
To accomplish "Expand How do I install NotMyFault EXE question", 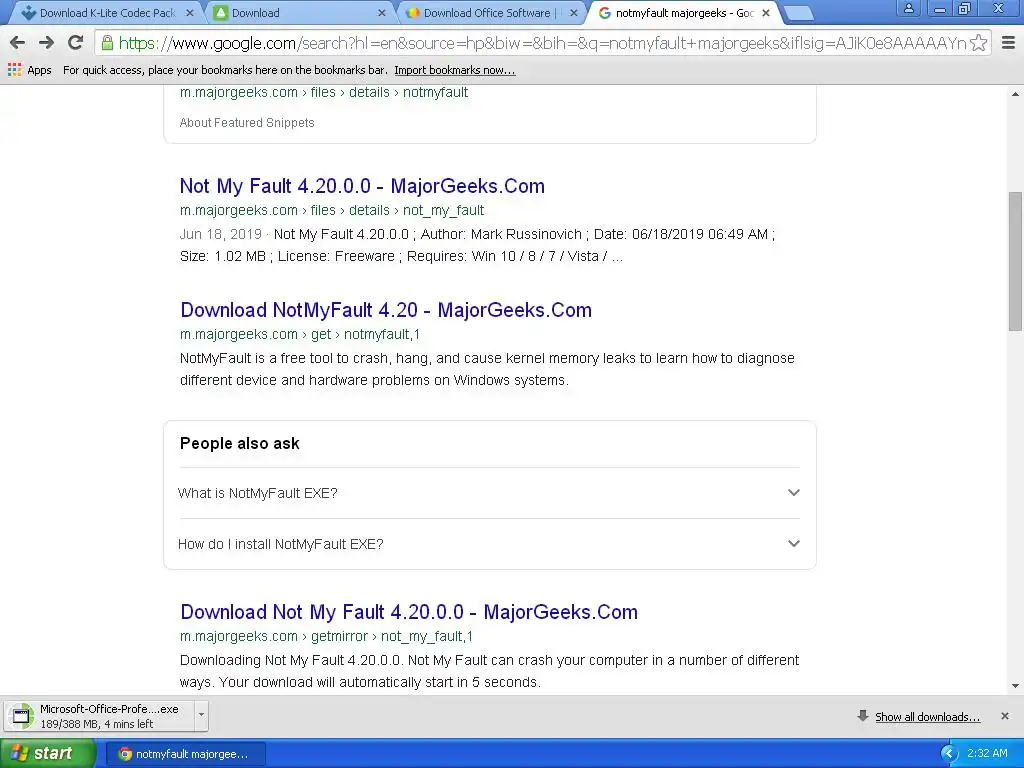I will coord(489,544).
